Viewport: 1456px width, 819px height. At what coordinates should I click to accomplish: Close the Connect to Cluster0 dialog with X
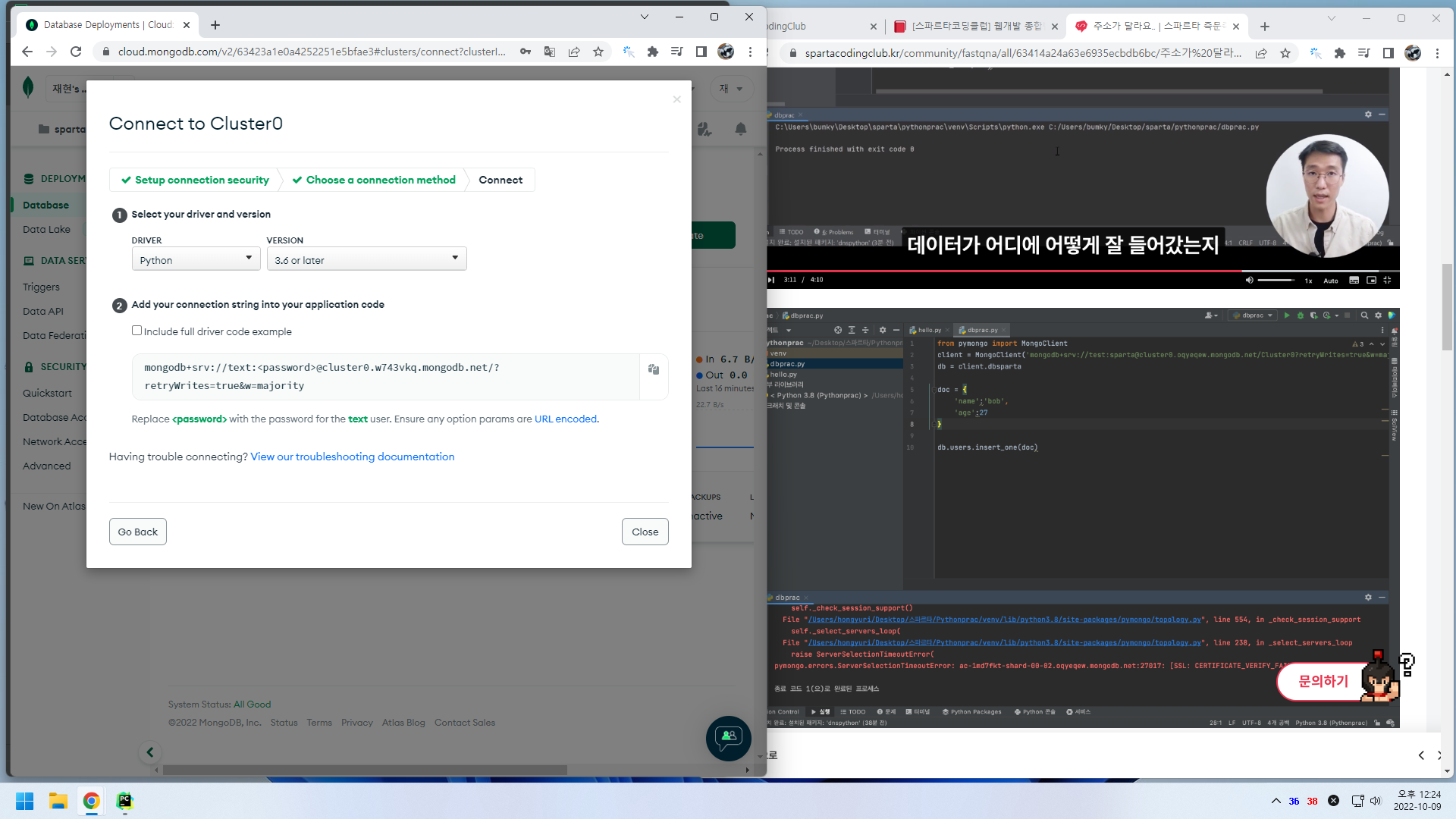coord(676,99)
